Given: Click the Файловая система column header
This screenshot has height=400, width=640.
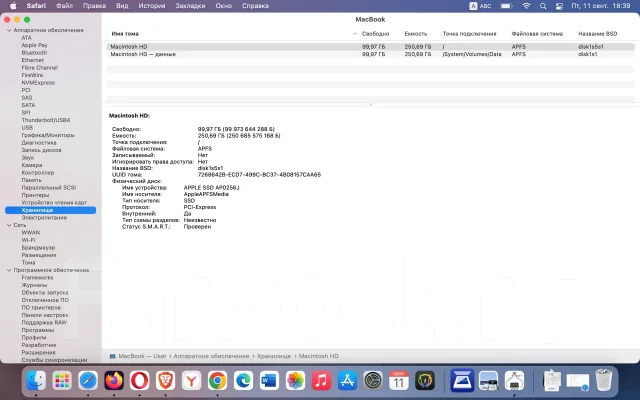Looking at the screenshot, I should 537,34.
